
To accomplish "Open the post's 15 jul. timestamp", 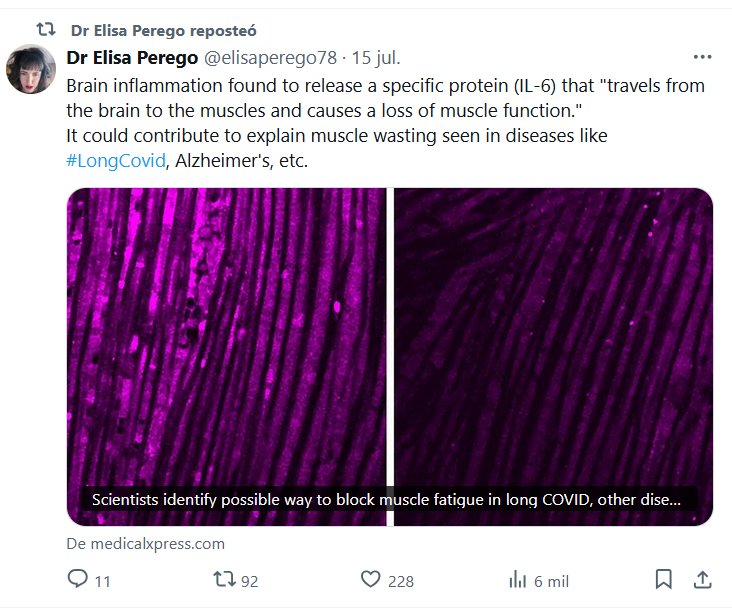I will point(375,58).
